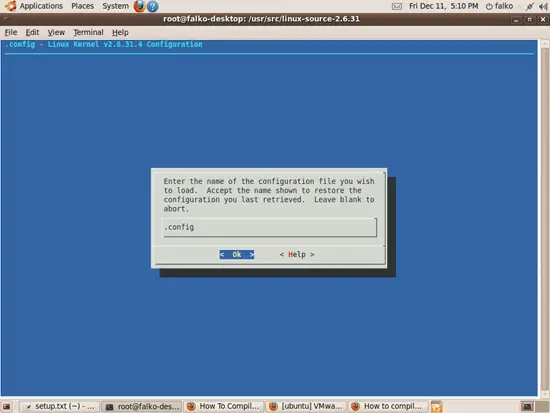Click the Ubuntu logo icon

click(x=10, y=6)
